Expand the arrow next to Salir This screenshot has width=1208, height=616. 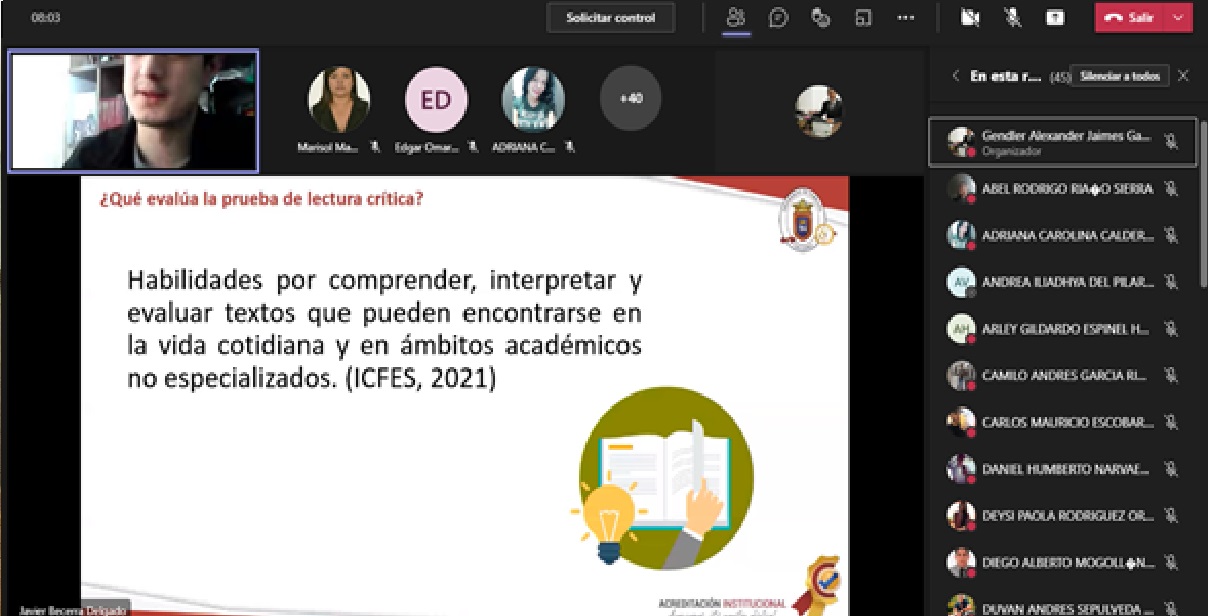1179,17
